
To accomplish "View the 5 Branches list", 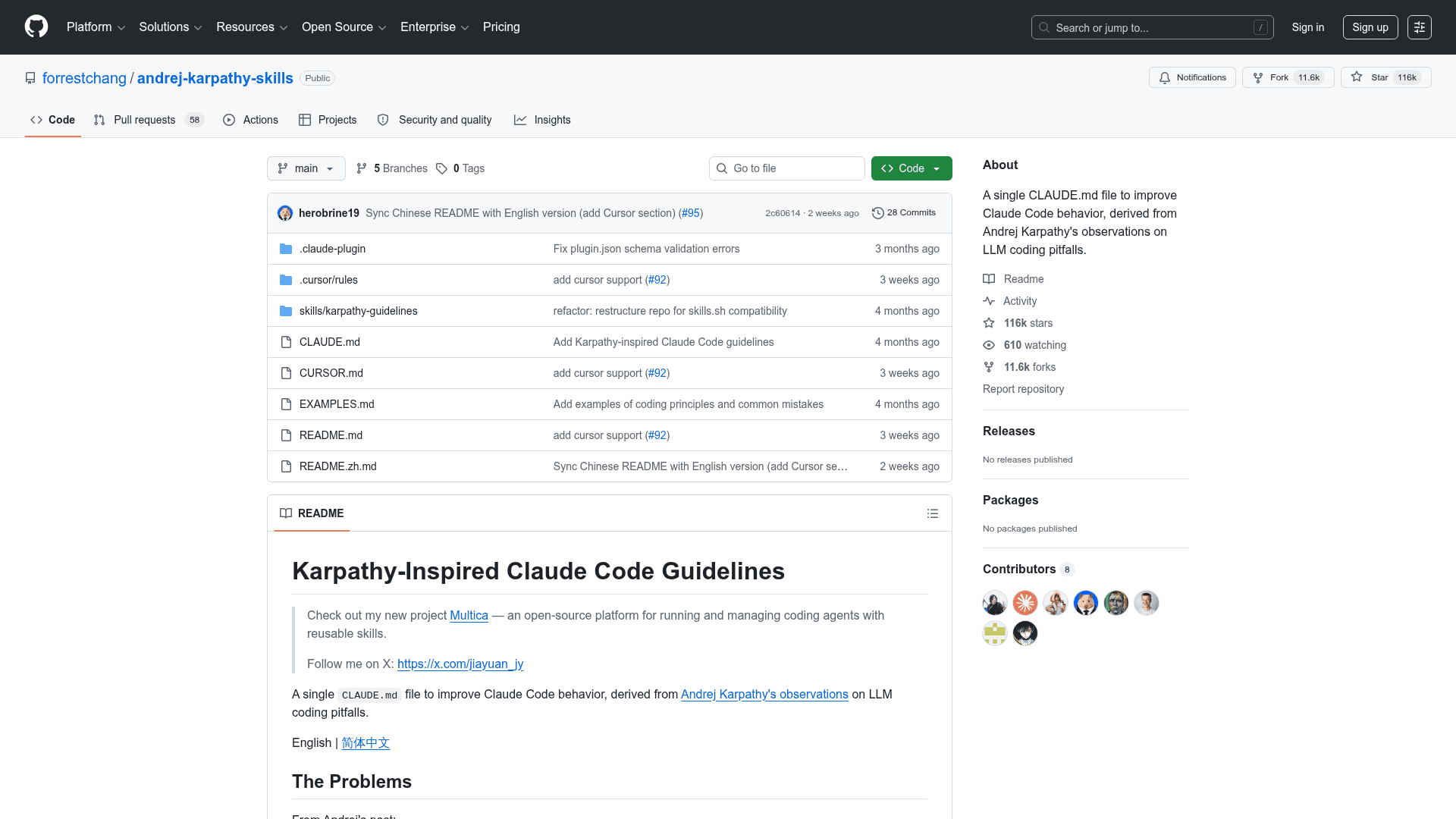I will click(392, 168).
